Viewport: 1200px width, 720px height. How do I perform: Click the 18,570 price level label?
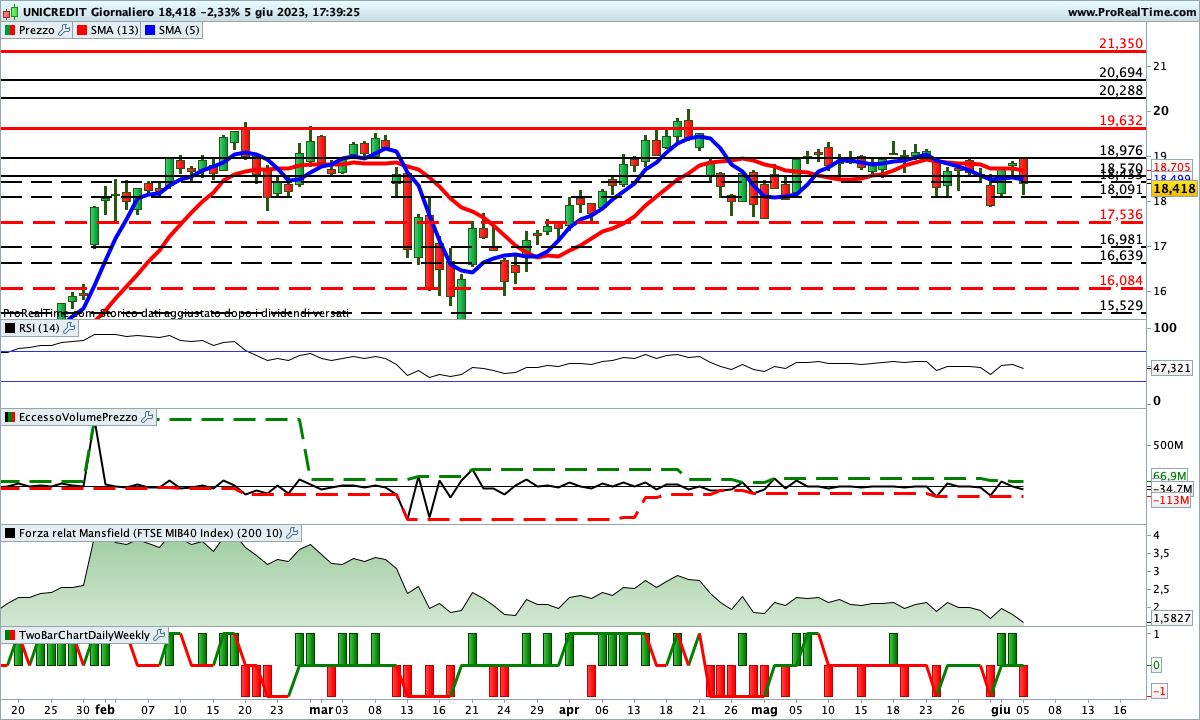point(1120,168)
